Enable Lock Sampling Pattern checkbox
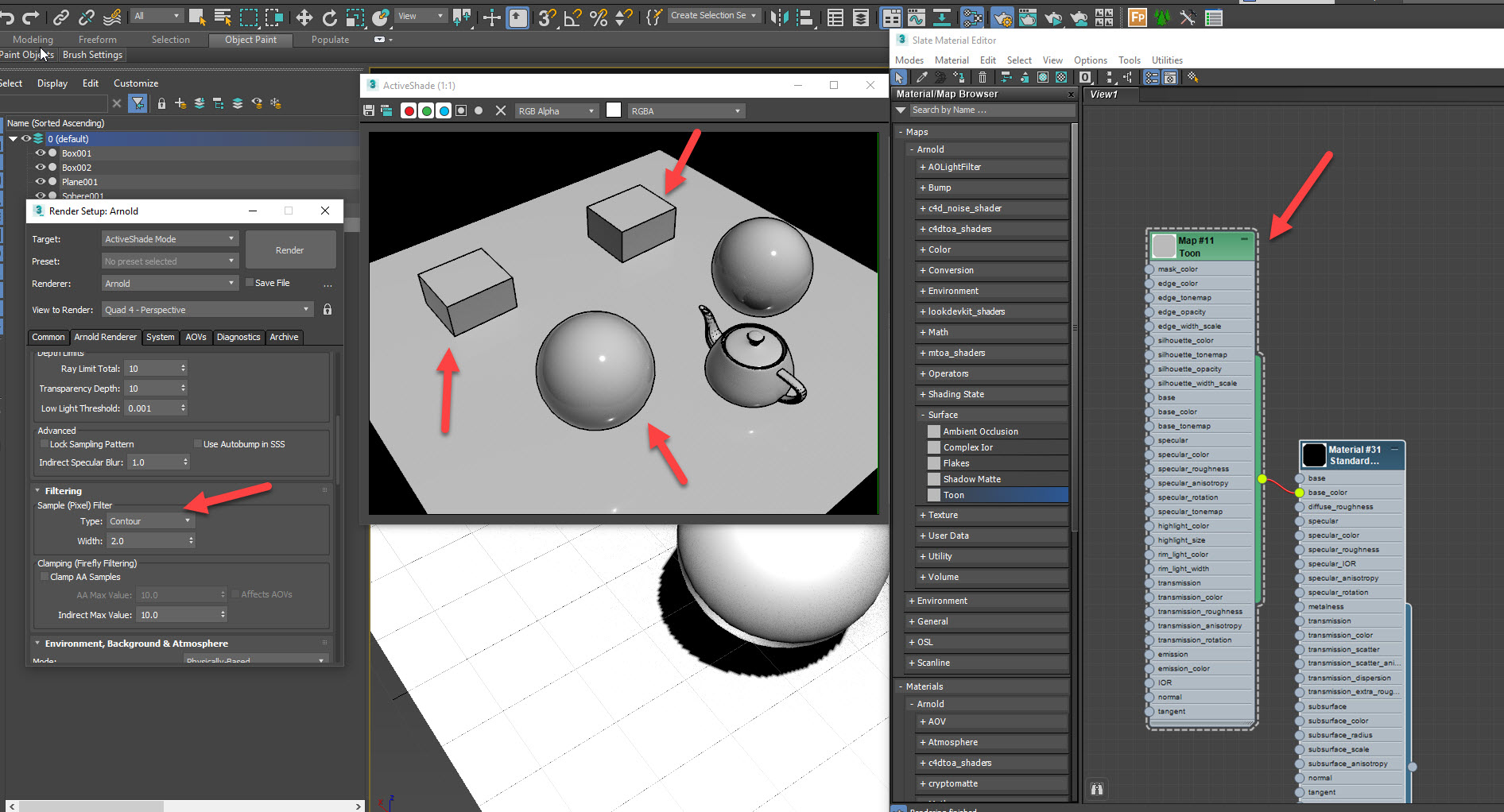 [45, 444]
